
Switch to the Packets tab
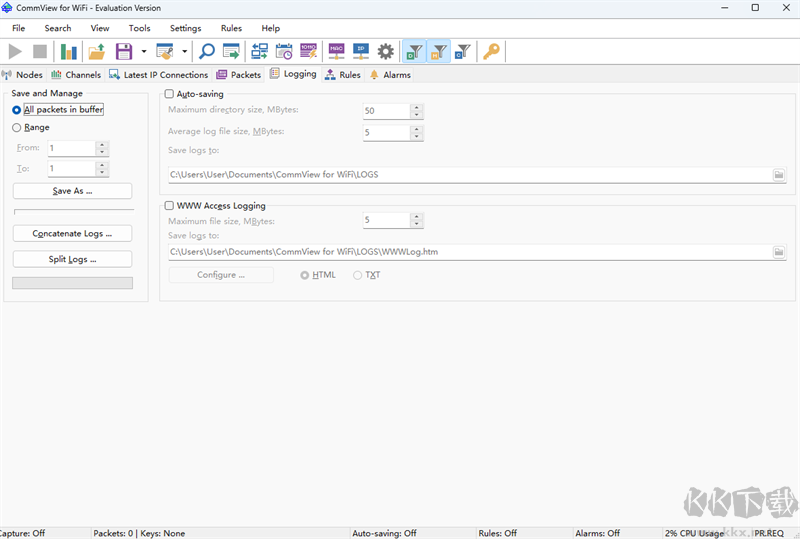point(239,75)
